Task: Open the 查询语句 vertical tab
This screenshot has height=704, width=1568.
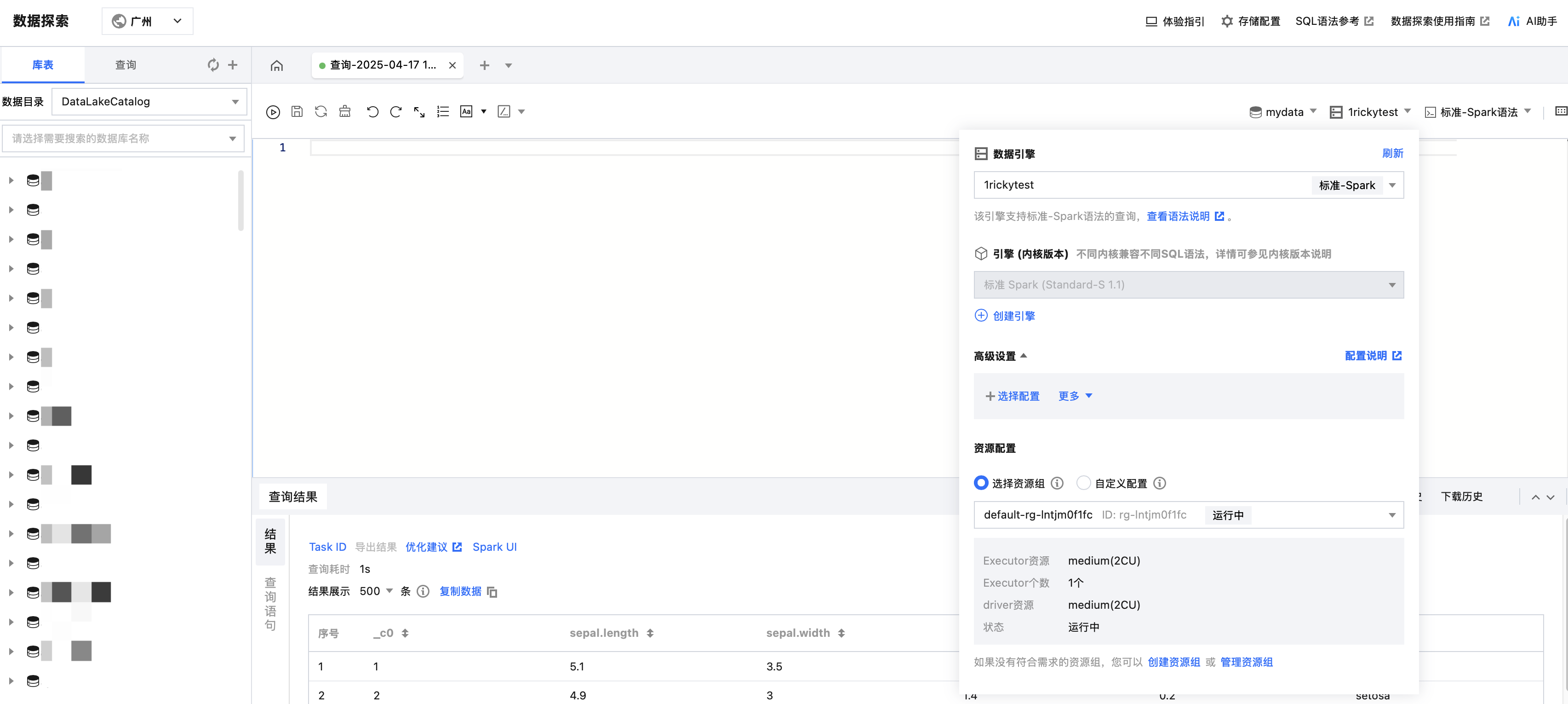Action: point(270,604)
